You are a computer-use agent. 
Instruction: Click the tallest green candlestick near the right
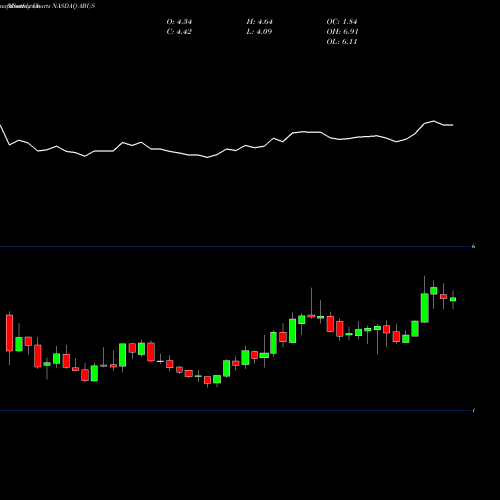tap(425, 308)
